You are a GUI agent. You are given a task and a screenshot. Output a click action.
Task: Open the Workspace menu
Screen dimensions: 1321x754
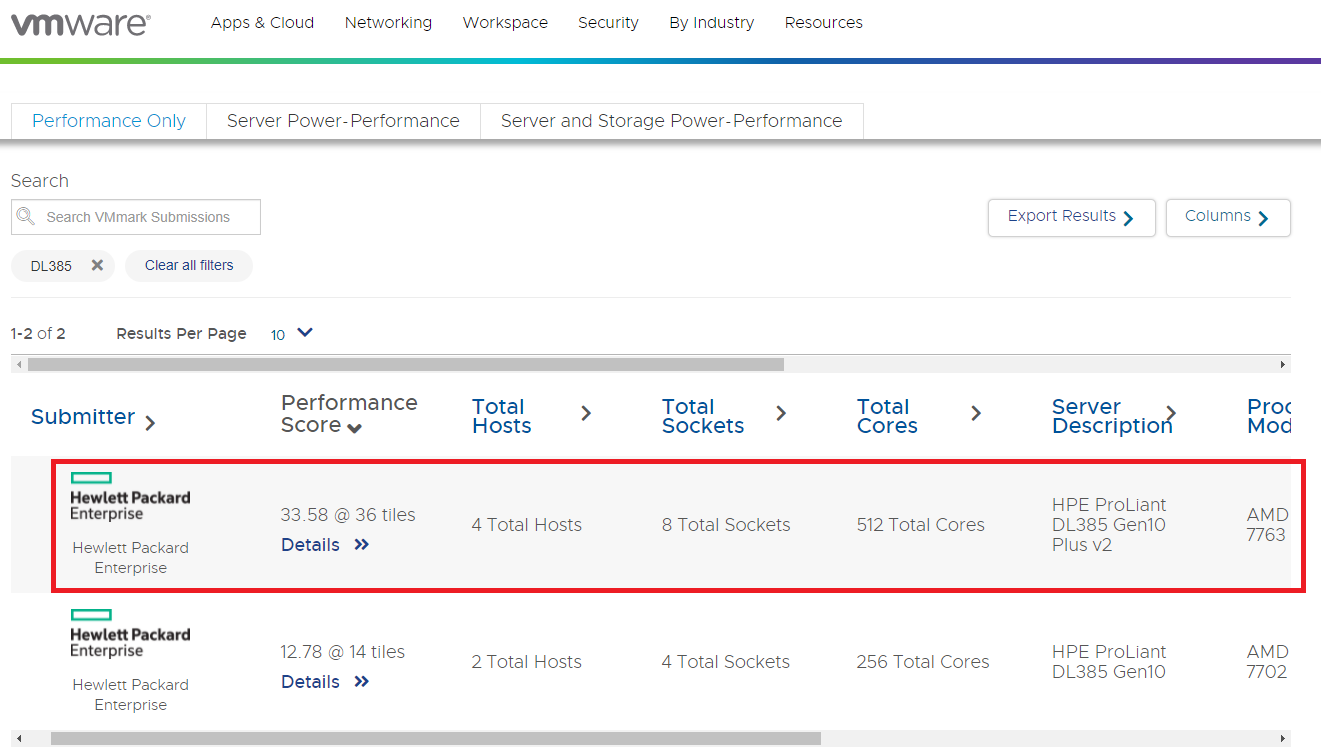click(505, 23)
